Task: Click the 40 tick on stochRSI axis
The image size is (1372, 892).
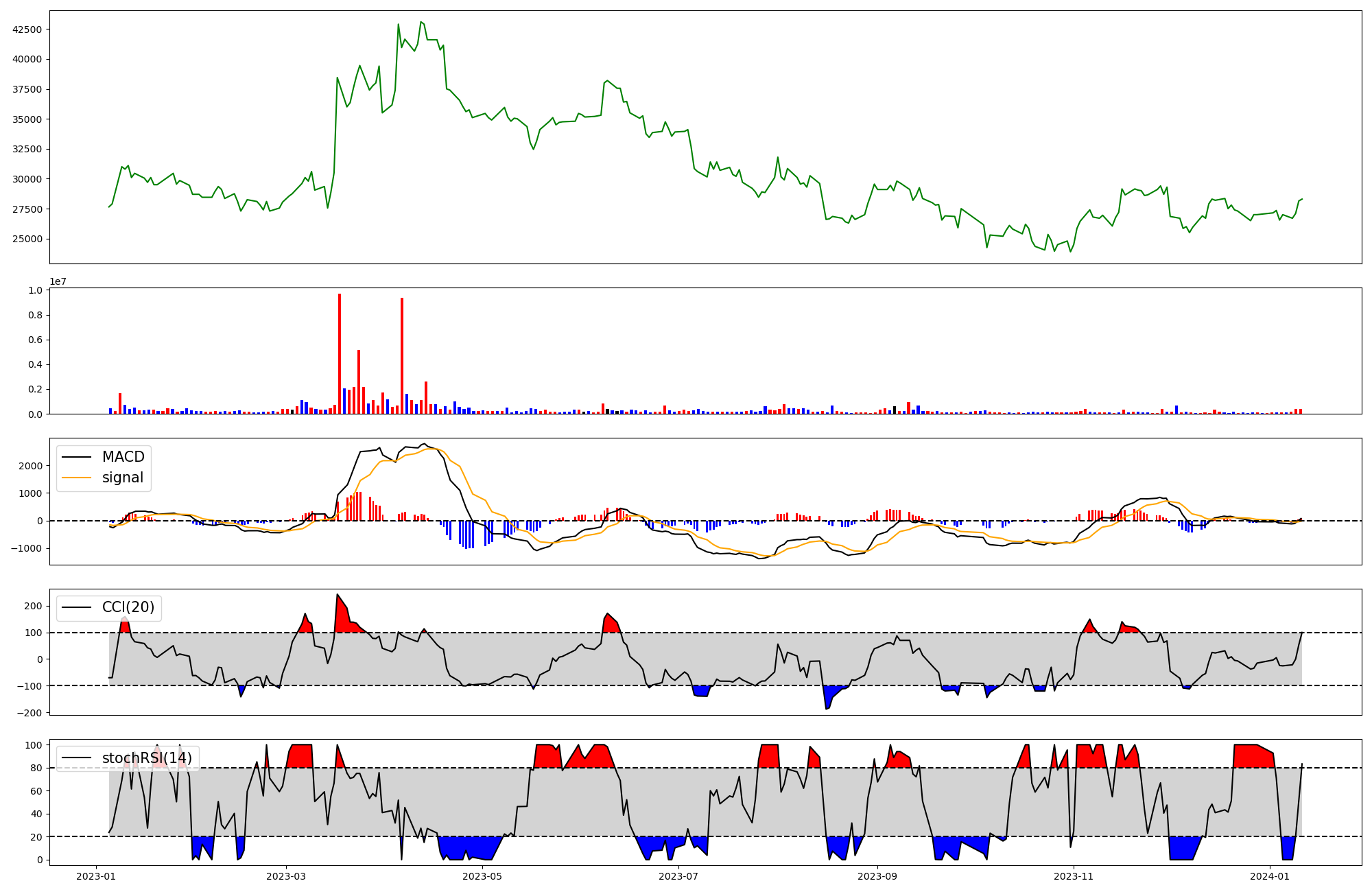Action: pyautogui.click(x=36, y=814)
